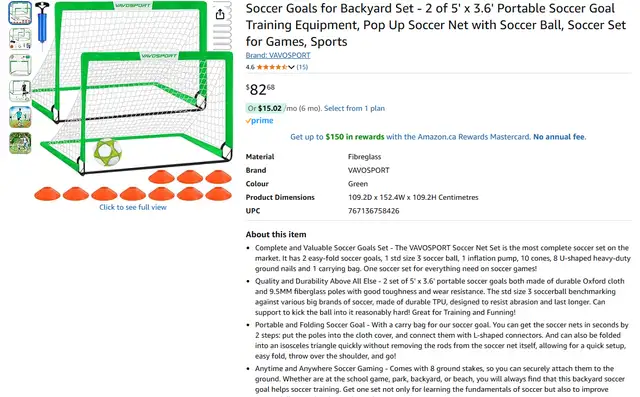
Task: Click 'Select from 1 plan' link
Action: point(354,108)
